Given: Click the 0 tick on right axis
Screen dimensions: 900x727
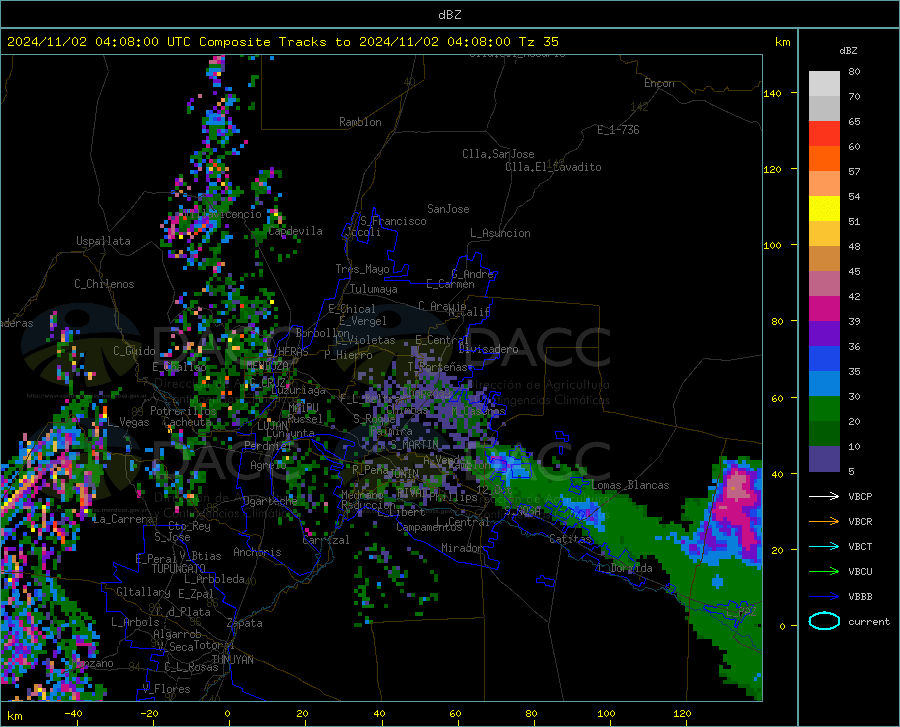Looking at the screenshot, I should 782,626.
